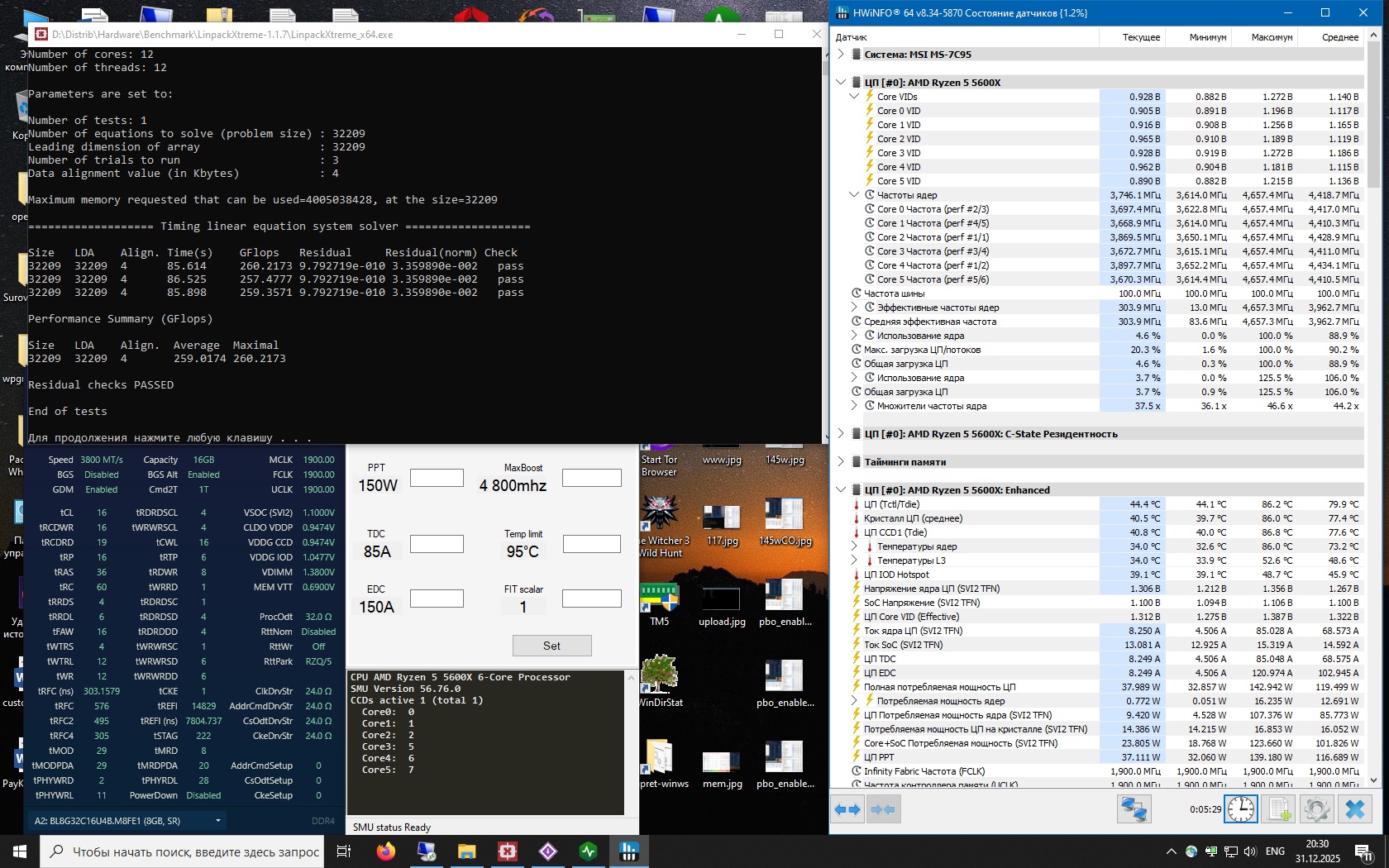Select the TM5 desktop icon
This screenshot has height=868, width=1389.
660,603
